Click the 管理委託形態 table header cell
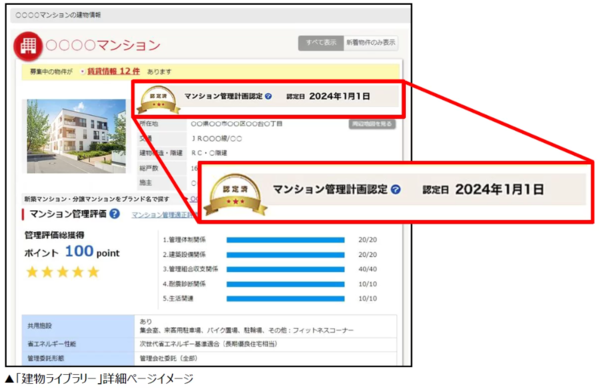Screen dimensions: 600x388 pyautogui.click(x=78, y=358)
